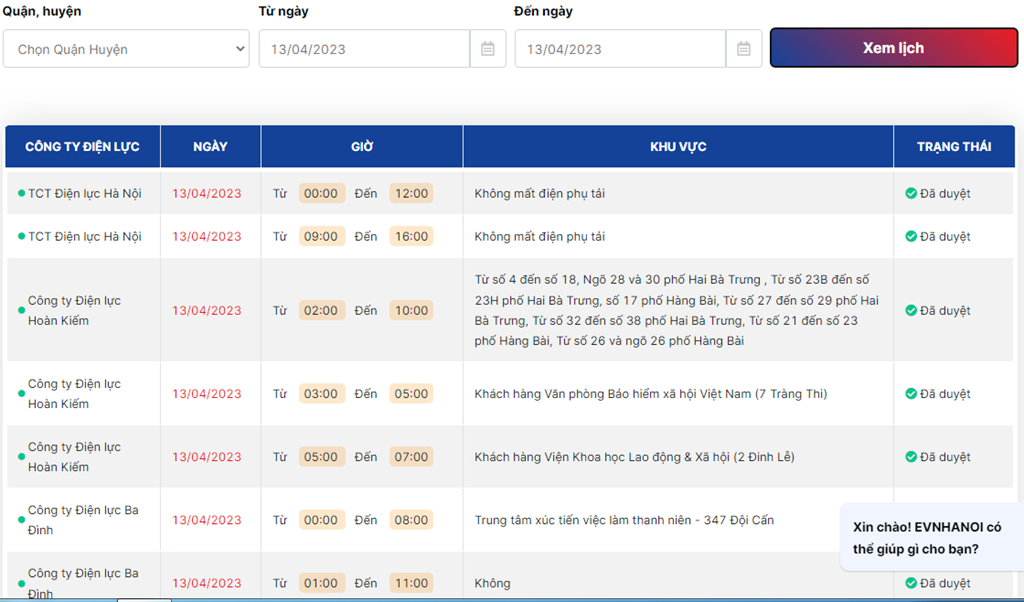
Task: Click the 10:00 end time badge
Action: pyautogui.click(x=411, y=310)
